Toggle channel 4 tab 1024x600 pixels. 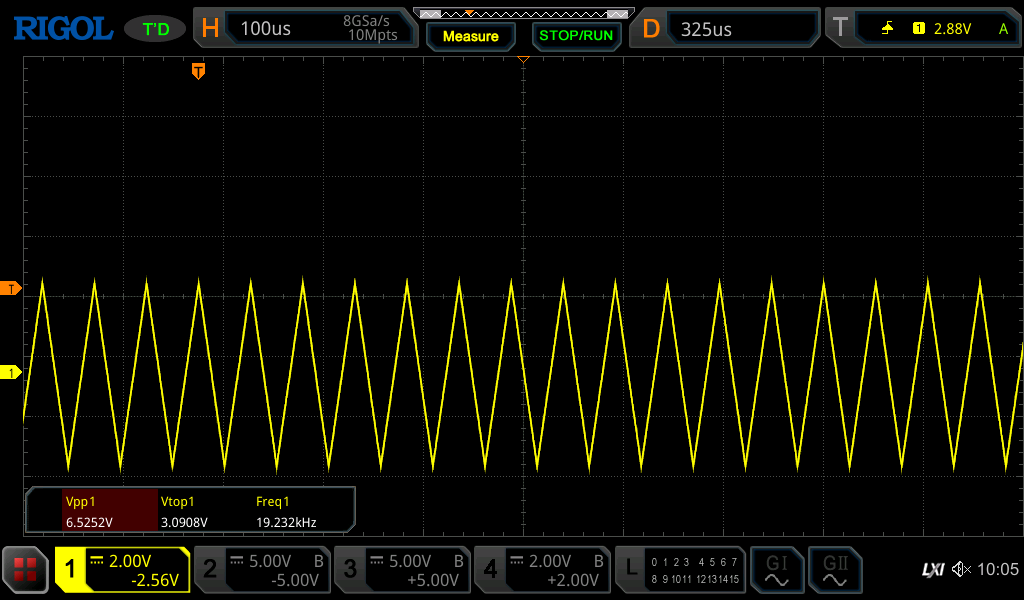click(x=490, y=569)
